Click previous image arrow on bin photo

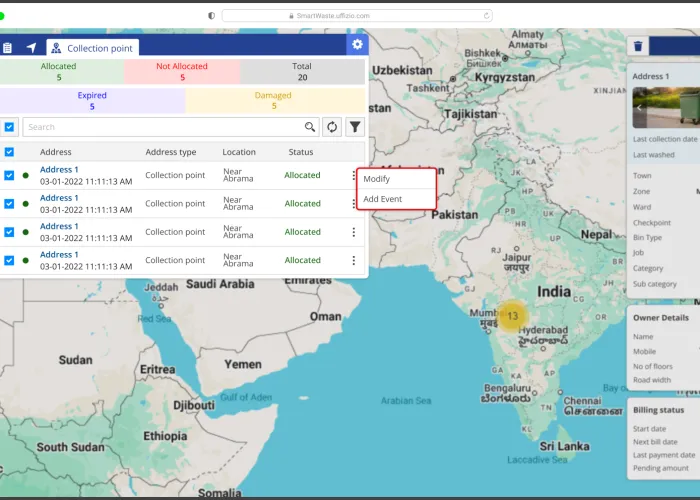pos(640,107)
